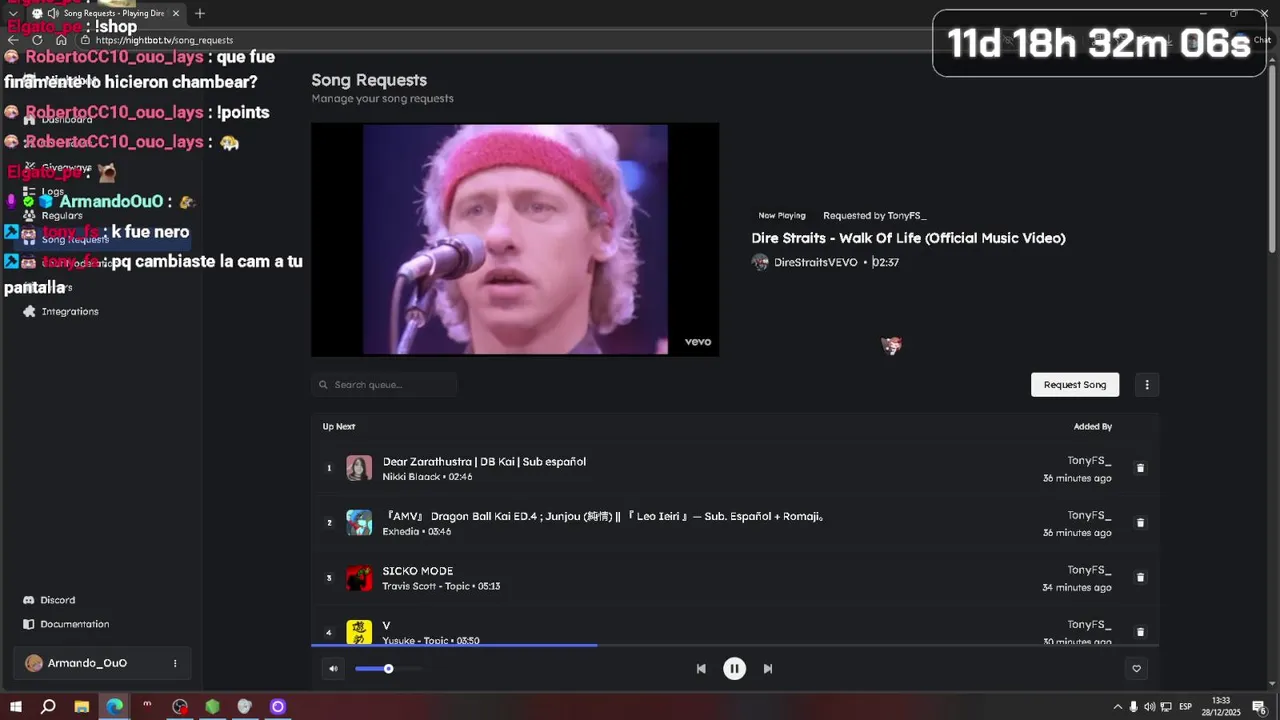The height and width of the screenshot is (720, 1280).
Task: Open Armando_OuO account options menu
Action: point(175,663)
